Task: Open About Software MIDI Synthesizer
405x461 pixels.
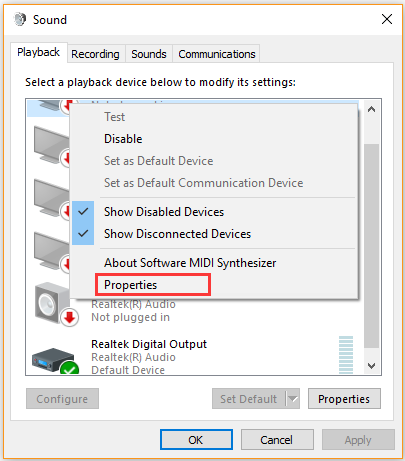Action: (190, 263)
